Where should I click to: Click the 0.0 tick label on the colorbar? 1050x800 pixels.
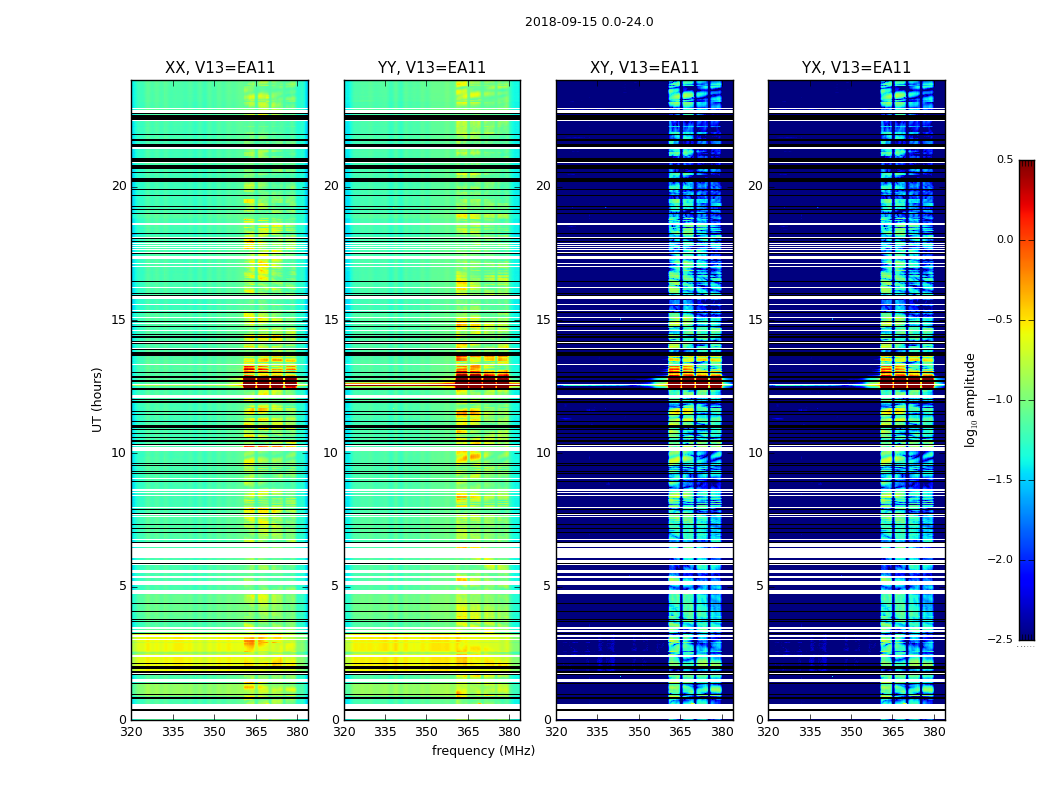[x=1004, y=240]
